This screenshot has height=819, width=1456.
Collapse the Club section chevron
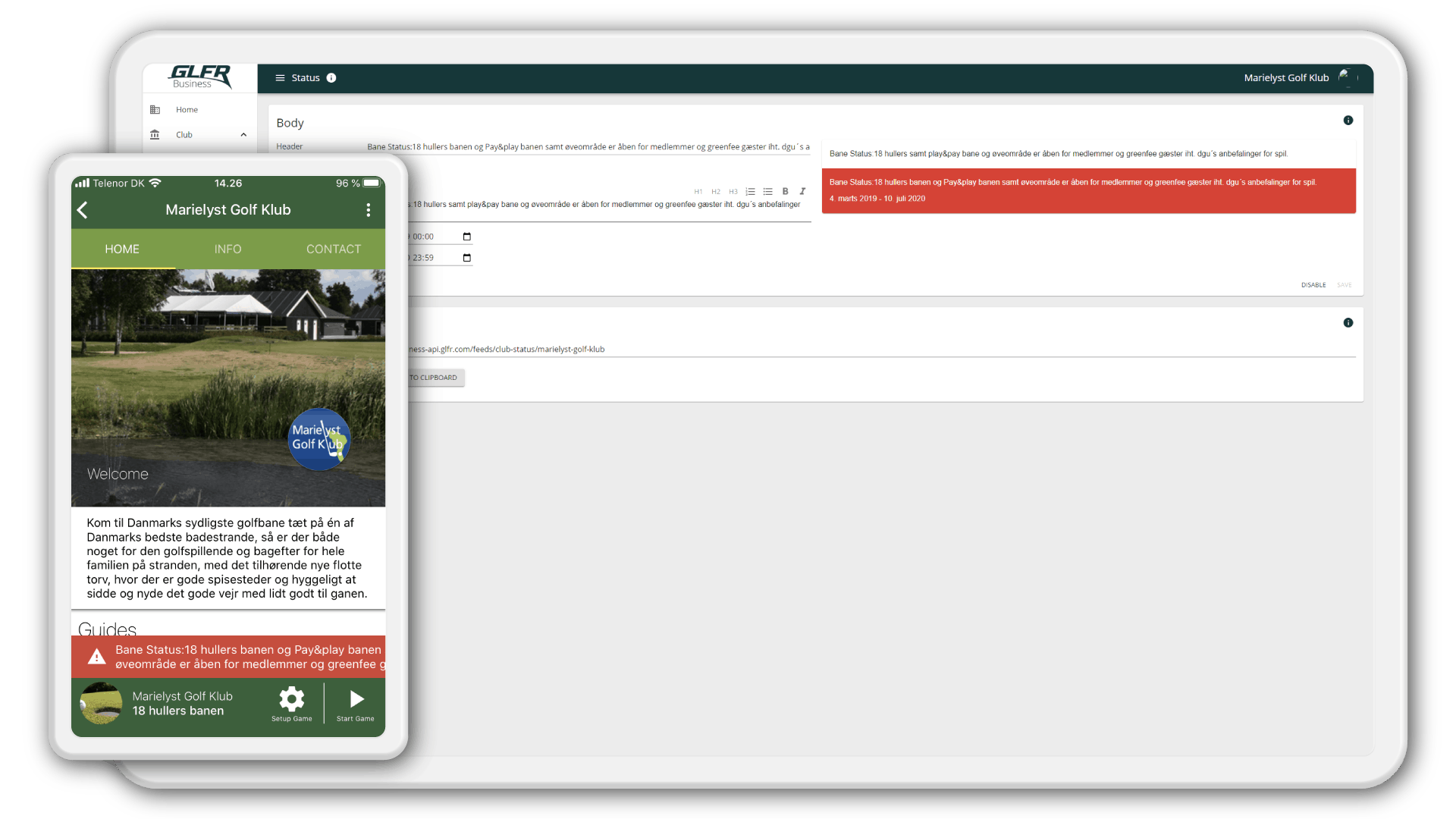243,135
